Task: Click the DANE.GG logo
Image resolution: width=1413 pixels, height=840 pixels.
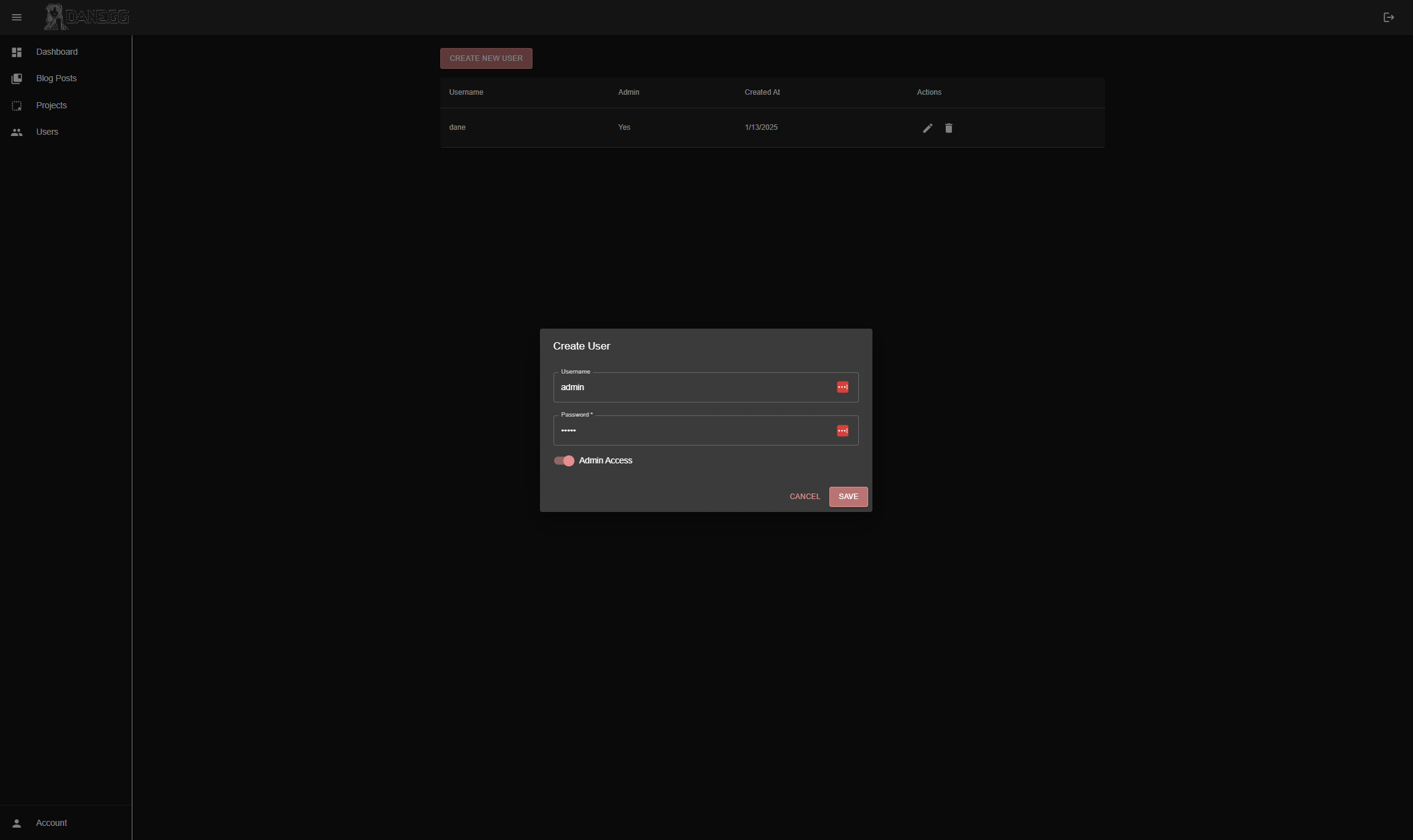Action: (x=87, y=17)
